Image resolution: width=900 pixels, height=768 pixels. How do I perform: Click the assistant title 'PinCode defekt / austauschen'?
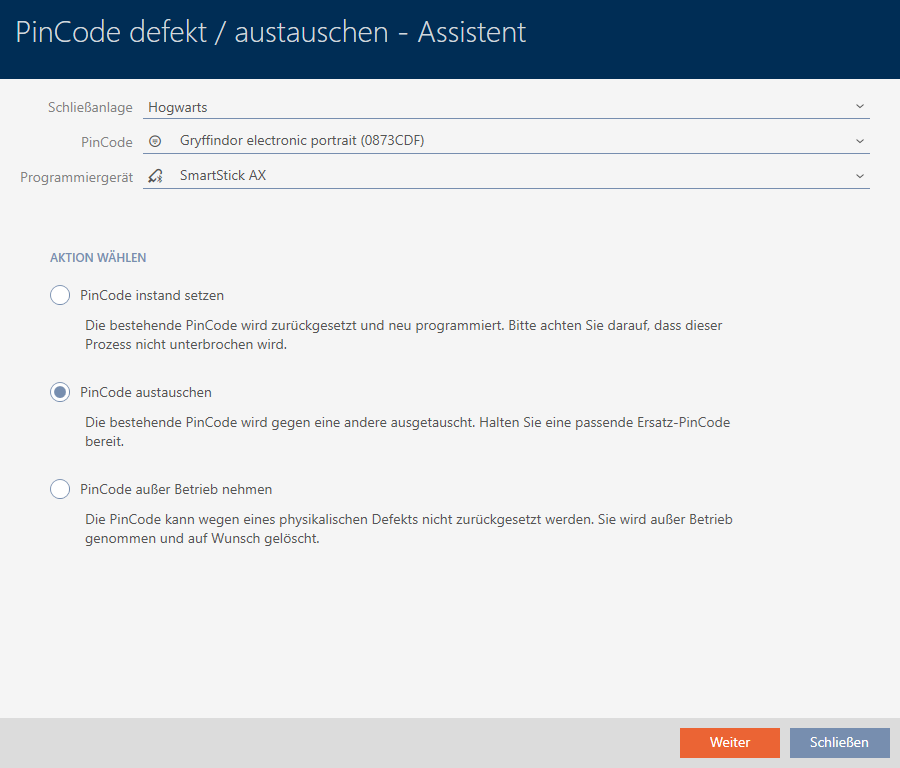click(x=271, y=33)
